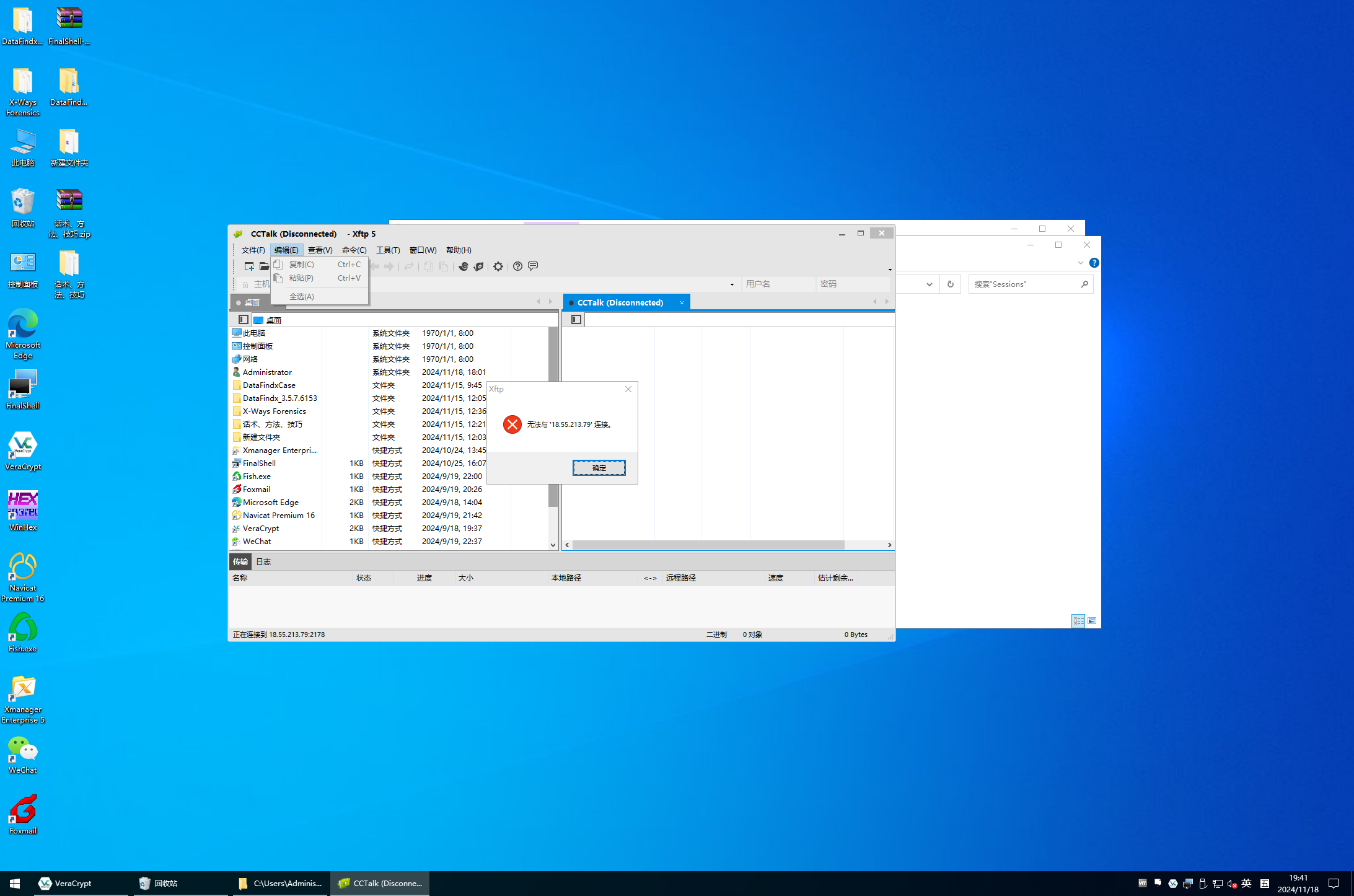
Task: Toggle folder tree panel in local pane
Action: click(244, 320)
